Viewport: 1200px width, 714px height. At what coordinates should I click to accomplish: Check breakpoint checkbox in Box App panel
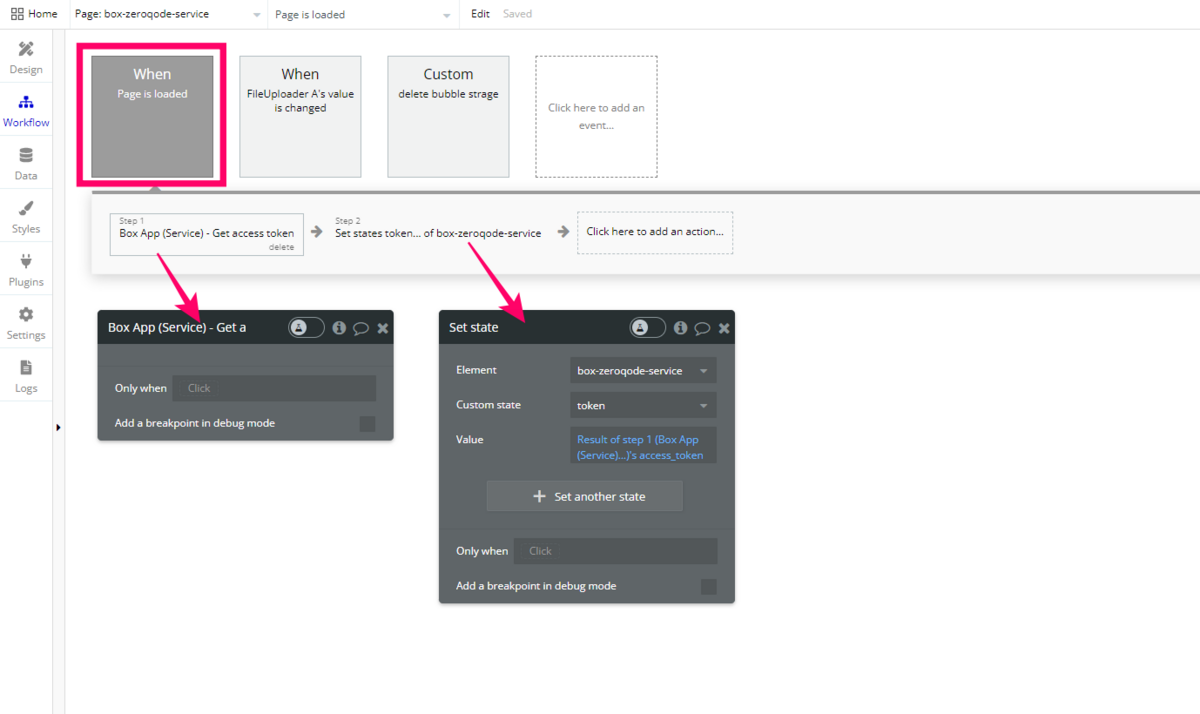pyautogui.click(x=367, y=424)
